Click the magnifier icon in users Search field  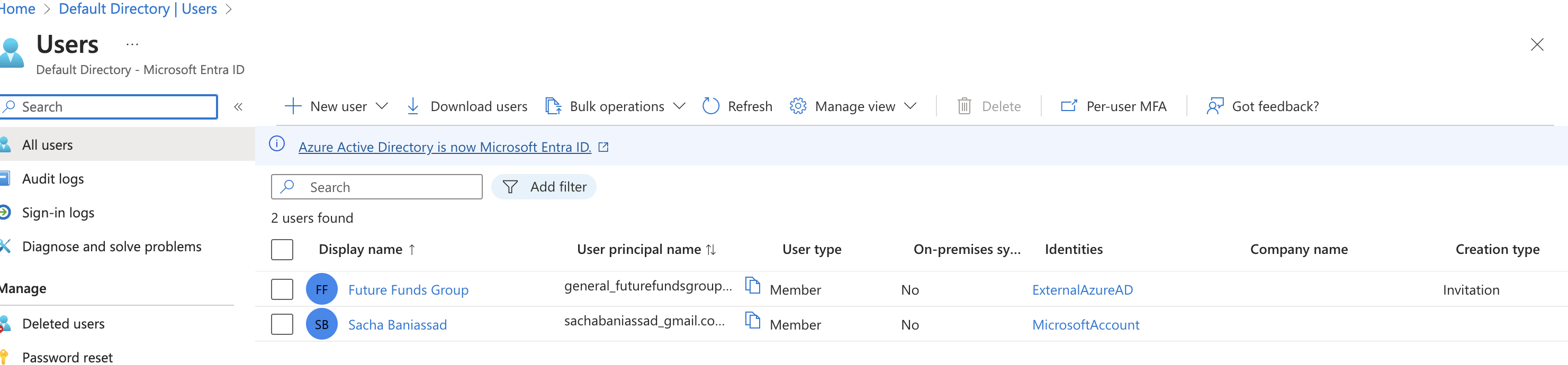pyautogui.click(x=287, y=187)
